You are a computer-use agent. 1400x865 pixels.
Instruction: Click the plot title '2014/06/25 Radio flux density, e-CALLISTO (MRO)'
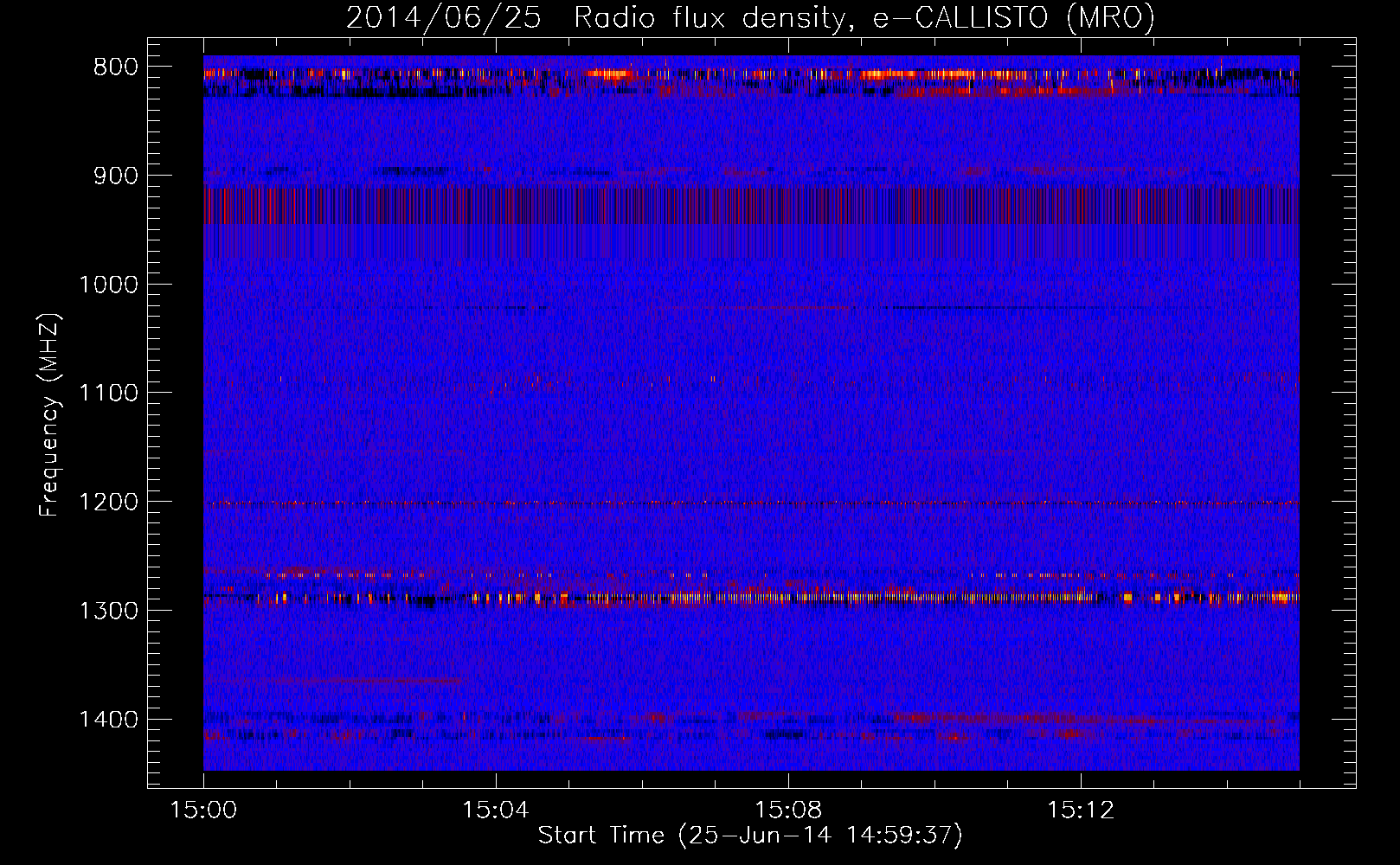pos(750,17)
